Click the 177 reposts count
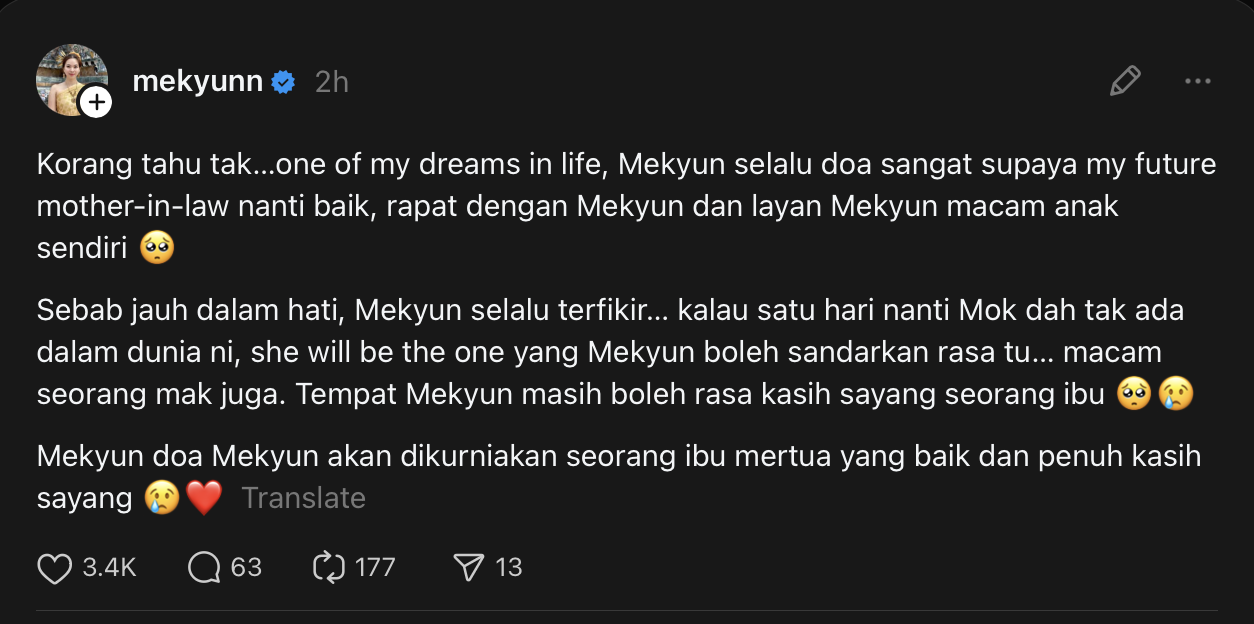Screen dimensions: 1254x624 [x=375, y=568]
